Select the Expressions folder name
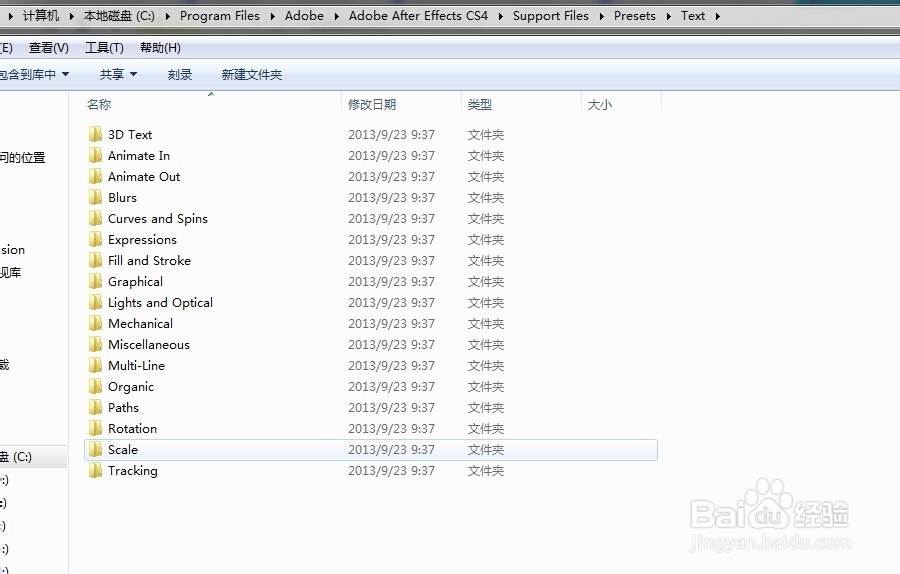This screenshot has height=574, width=900. pos(142,240)
